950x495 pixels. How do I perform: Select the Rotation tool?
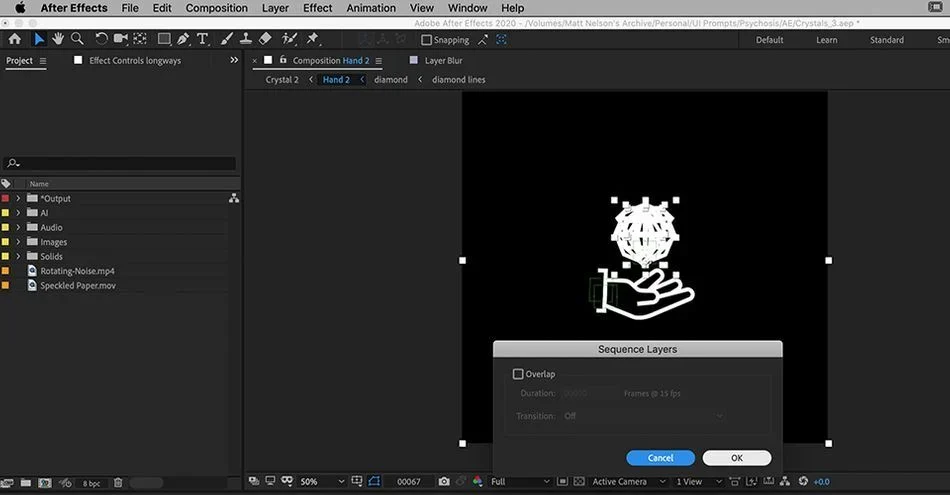101,39
